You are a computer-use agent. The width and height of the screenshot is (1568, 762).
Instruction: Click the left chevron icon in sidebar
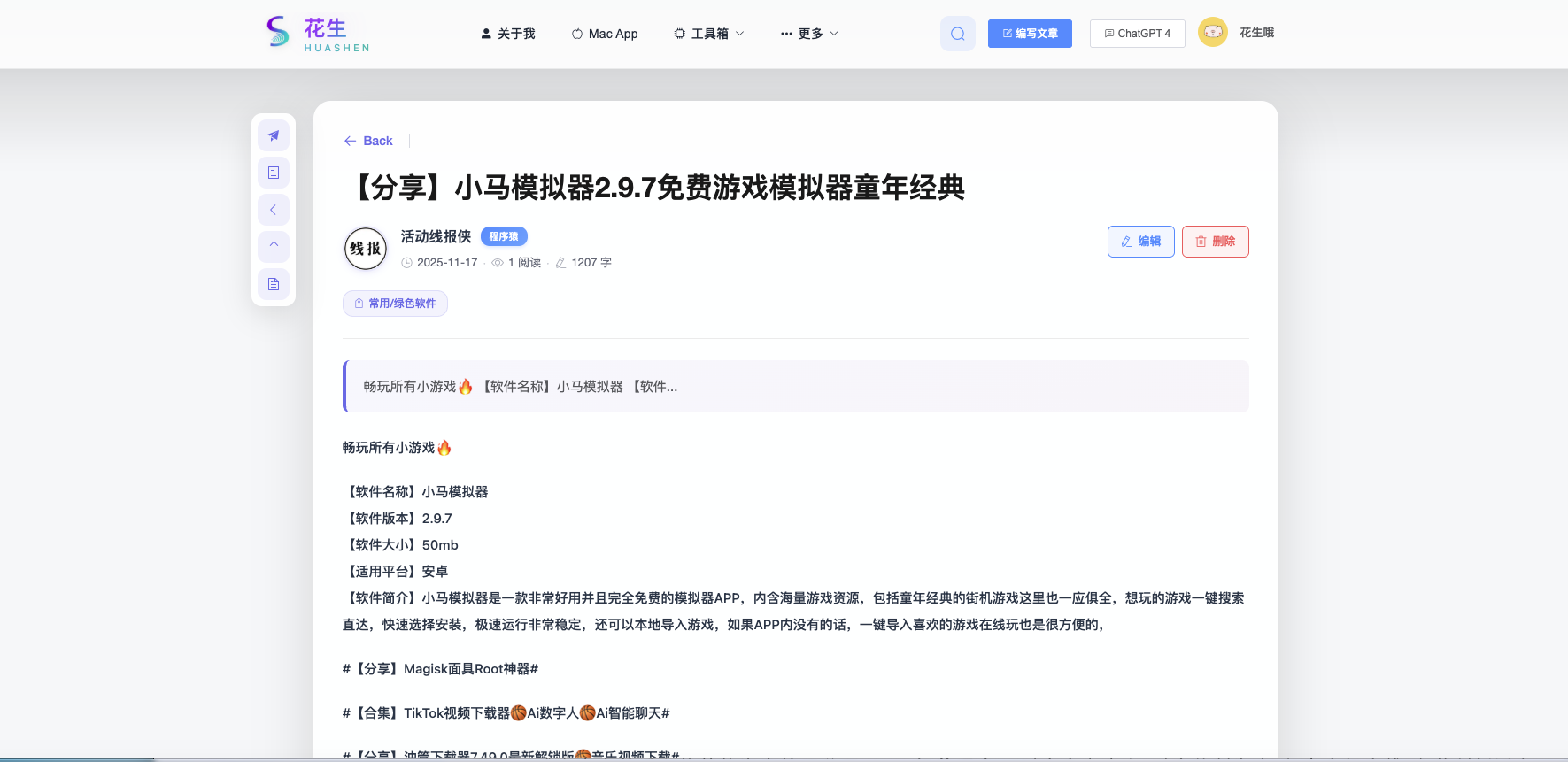coord(274,210)
